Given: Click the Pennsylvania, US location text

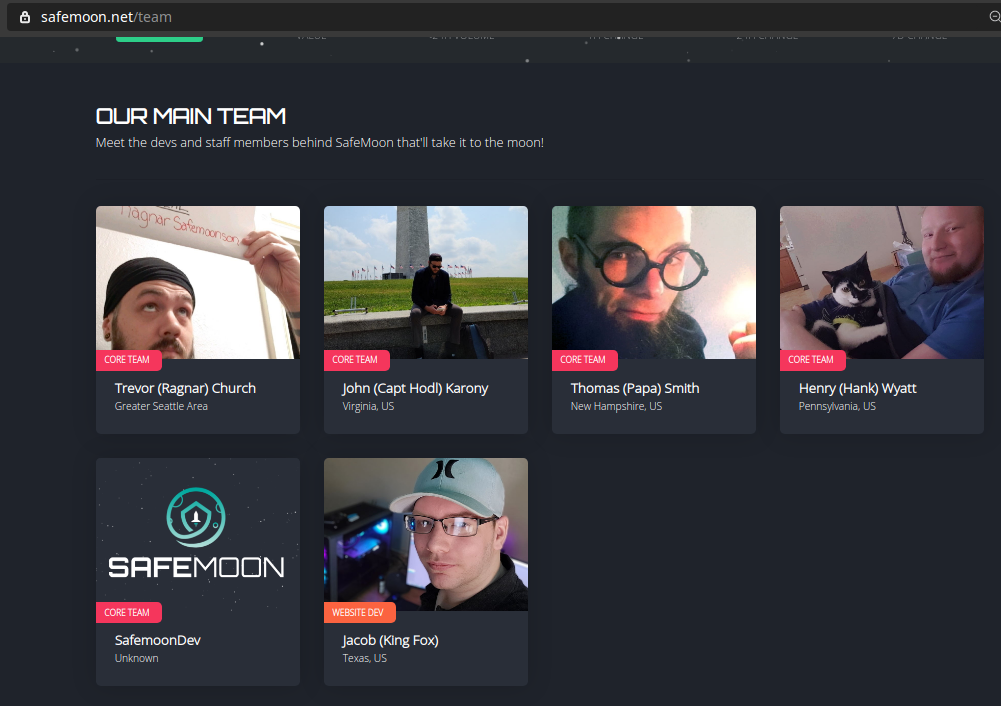Looking at the screenshot, I should point(837,406).
